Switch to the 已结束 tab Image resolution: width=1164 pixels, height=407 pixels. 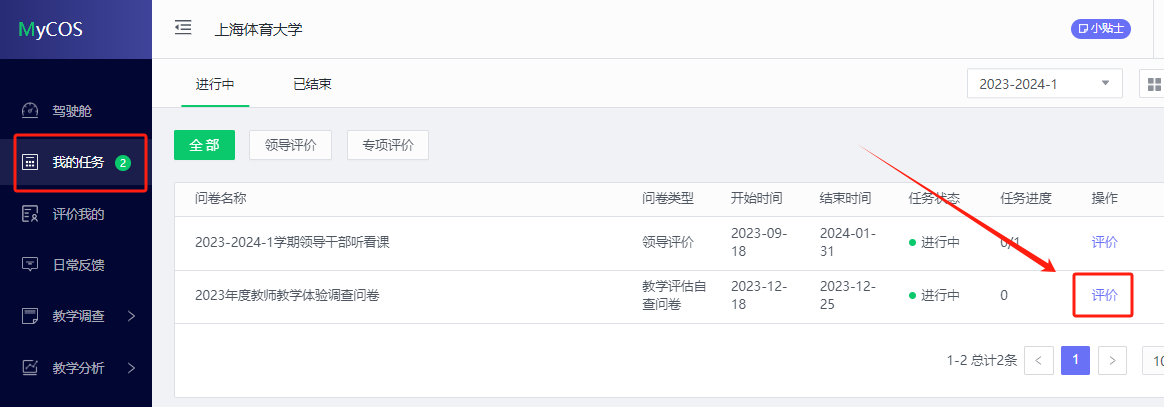coord(312,84)
